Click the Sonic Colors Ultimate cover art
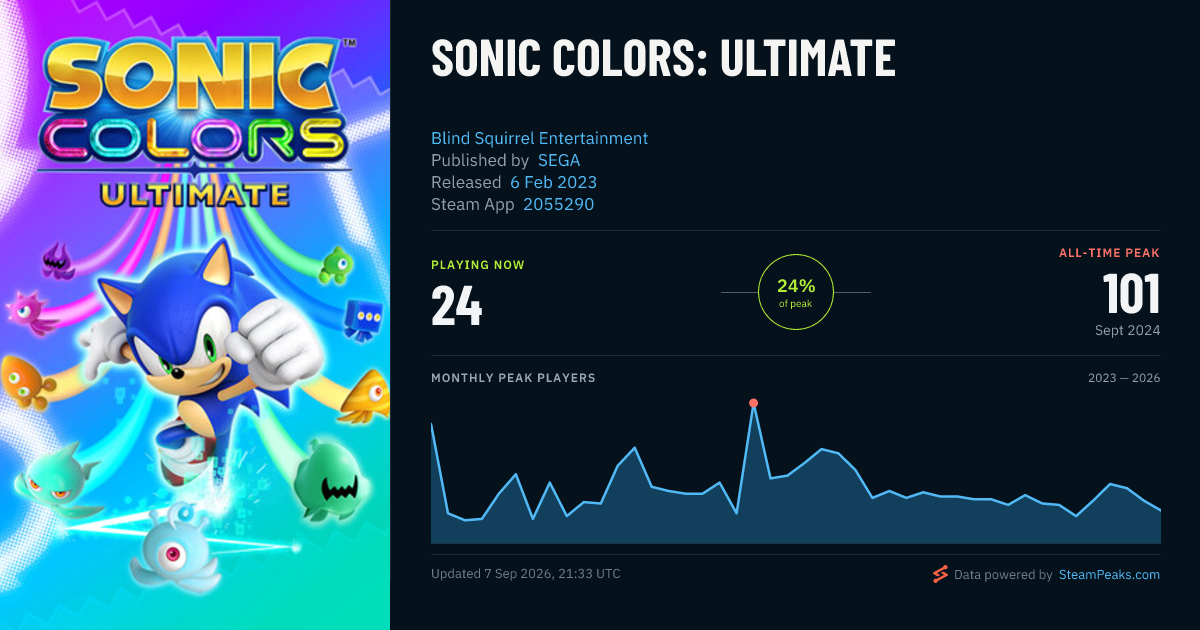1200x630 pixels. (x=195, y=315)
